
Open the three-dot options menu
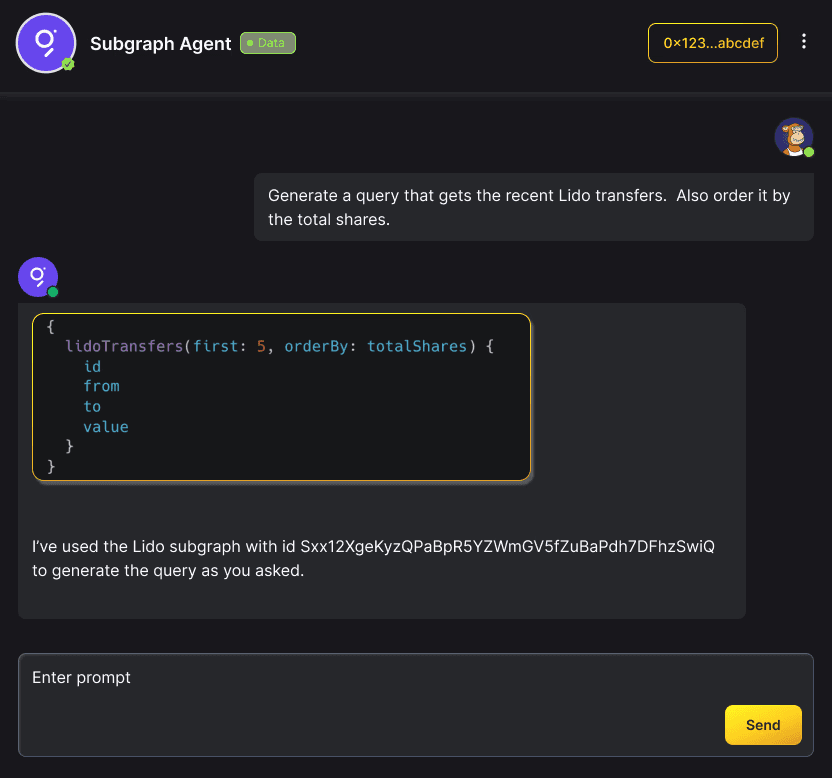click(x=804, y=41)
